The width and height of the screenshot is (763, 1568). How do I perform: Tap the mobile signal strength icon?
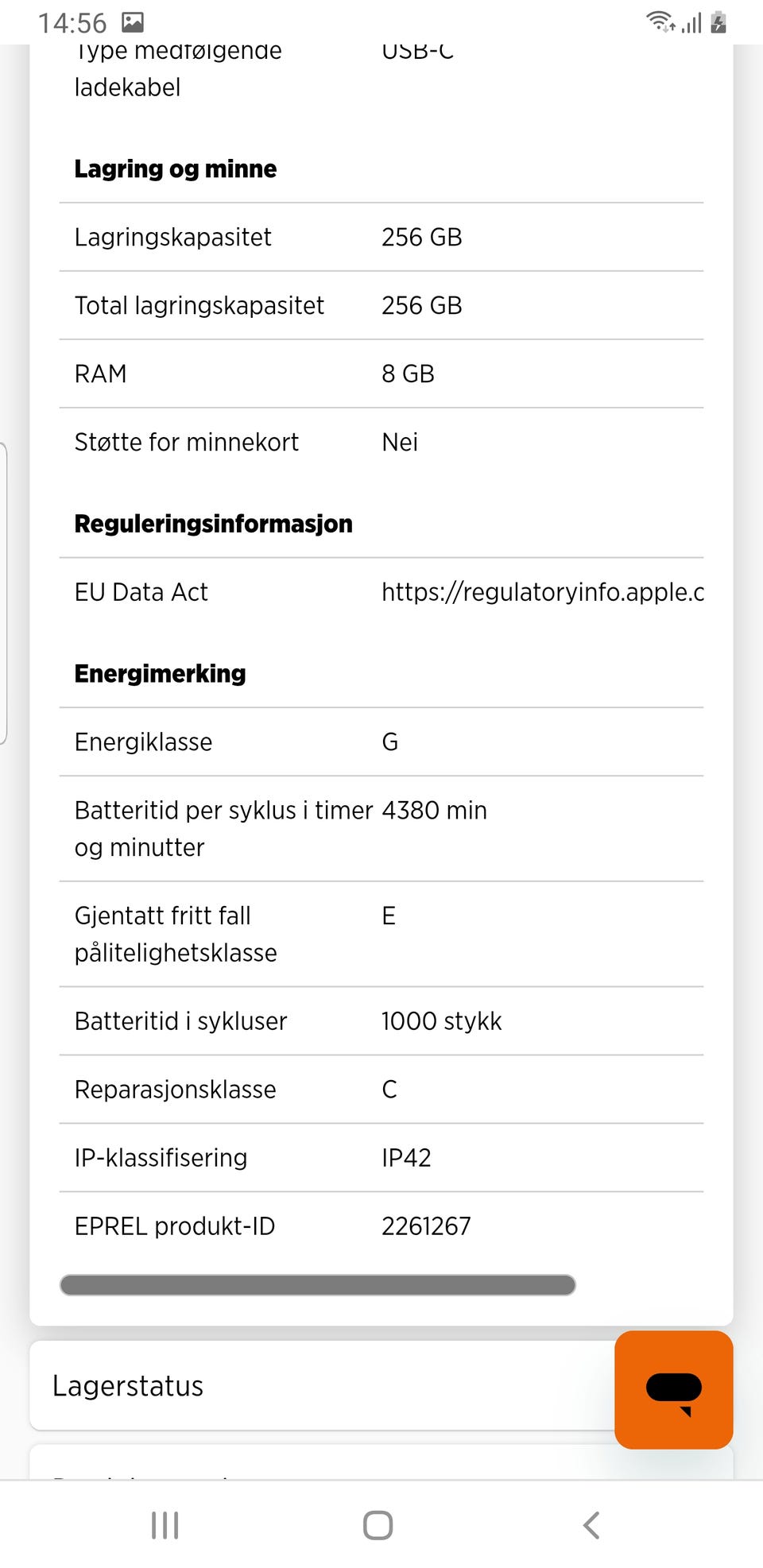coord(691,23)
